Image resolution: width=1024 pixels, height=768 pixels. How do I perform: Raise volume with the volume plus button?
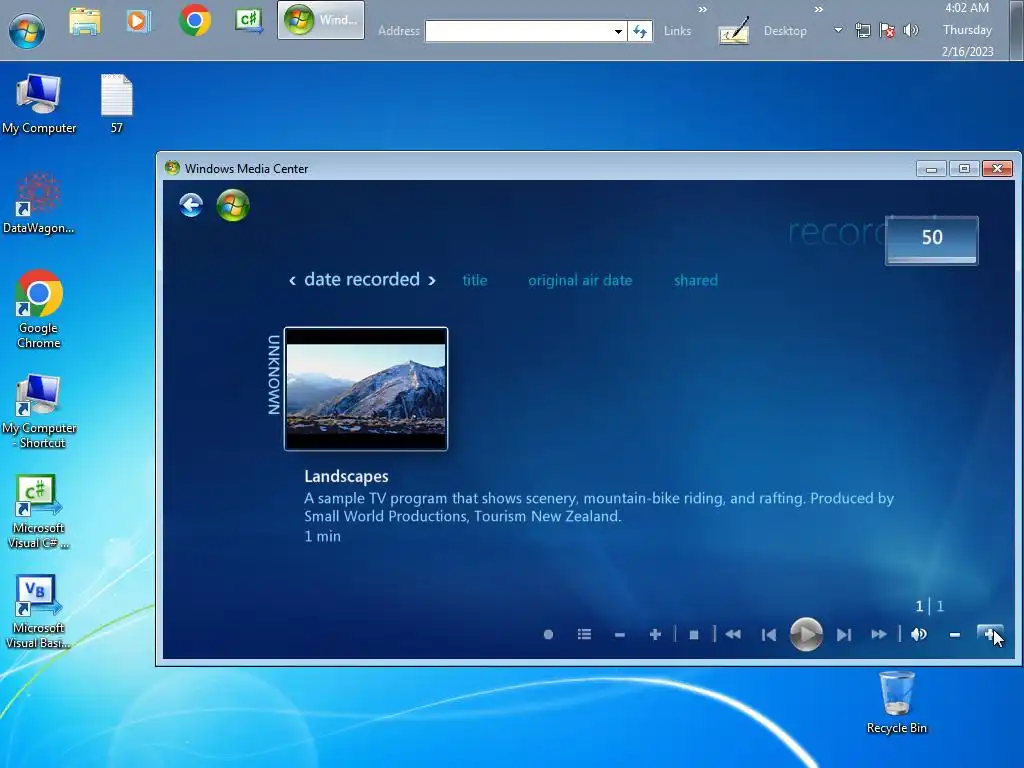989,633
